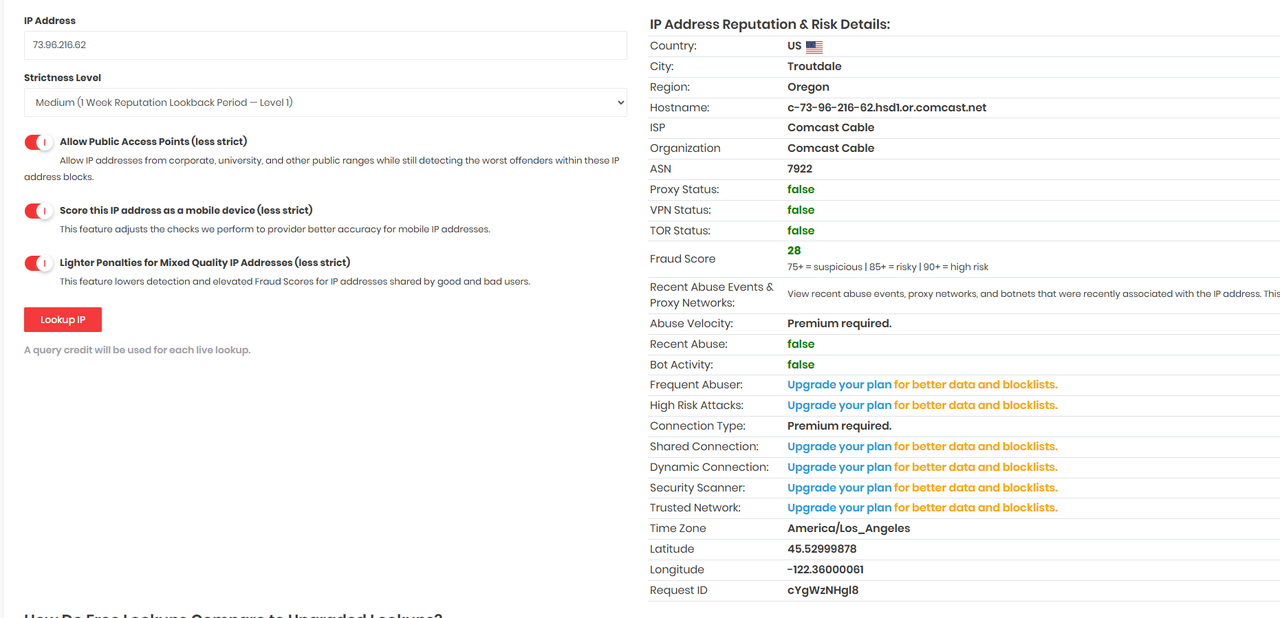1280x618 pixels.
Task: Disable Score as mobile device switch
Action: [38, 211]
